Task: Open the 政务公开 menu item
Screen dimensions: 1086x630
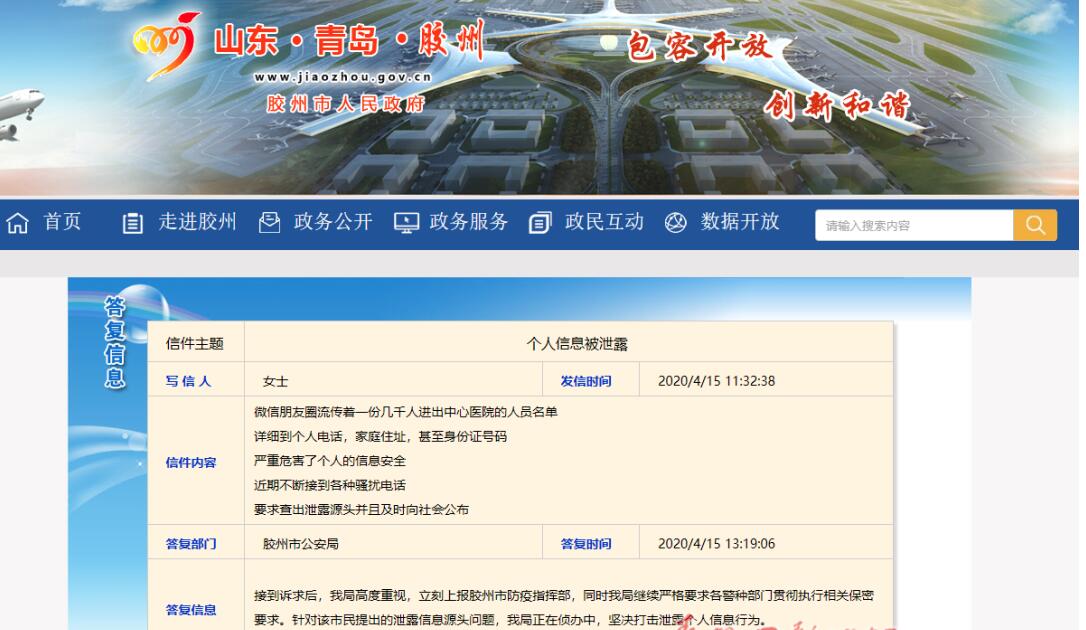Action: (333, 222)
